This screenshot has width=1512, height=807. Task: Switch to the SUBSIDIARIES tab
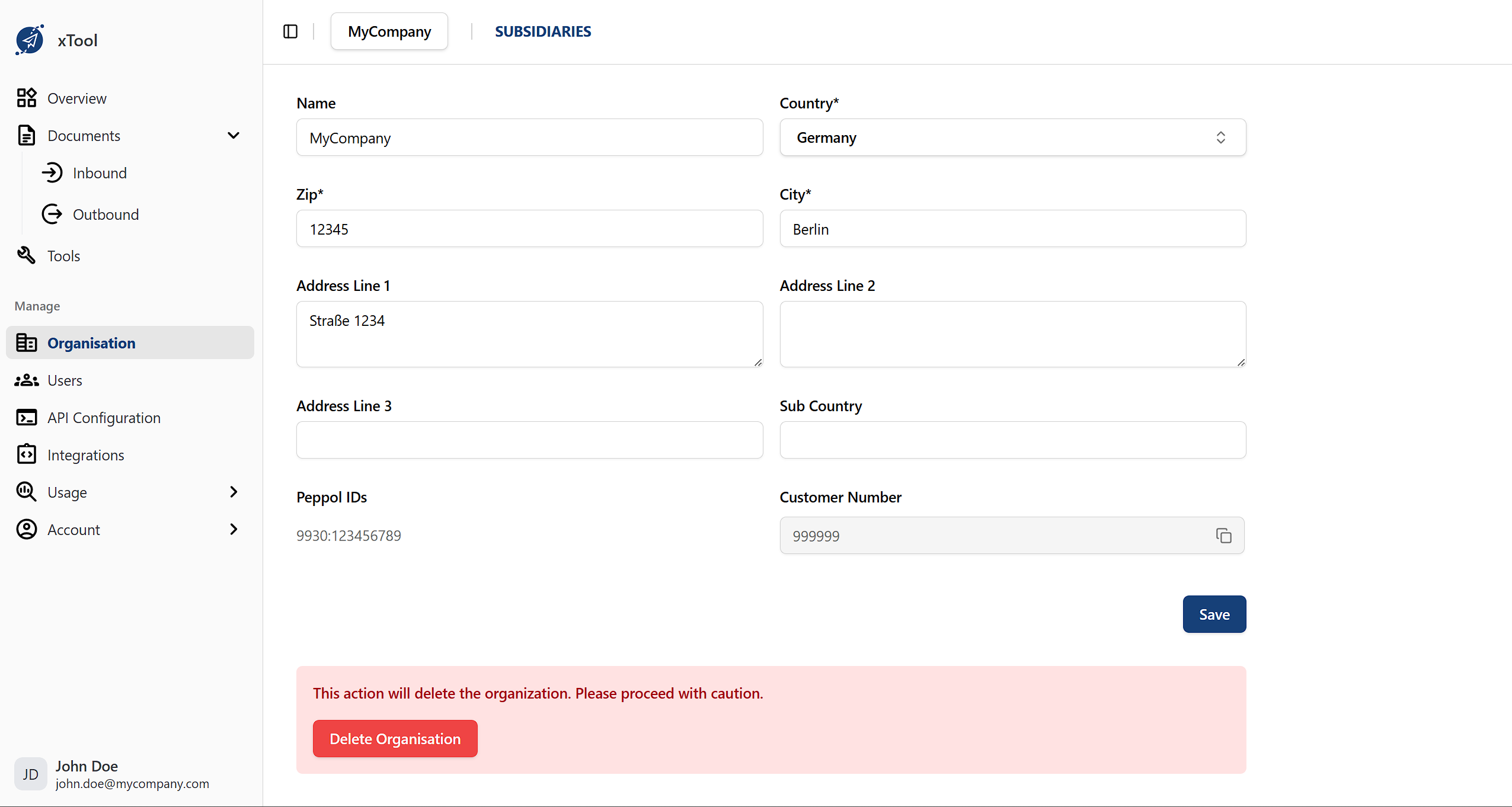pyautogui.click(x=542, y=31)
